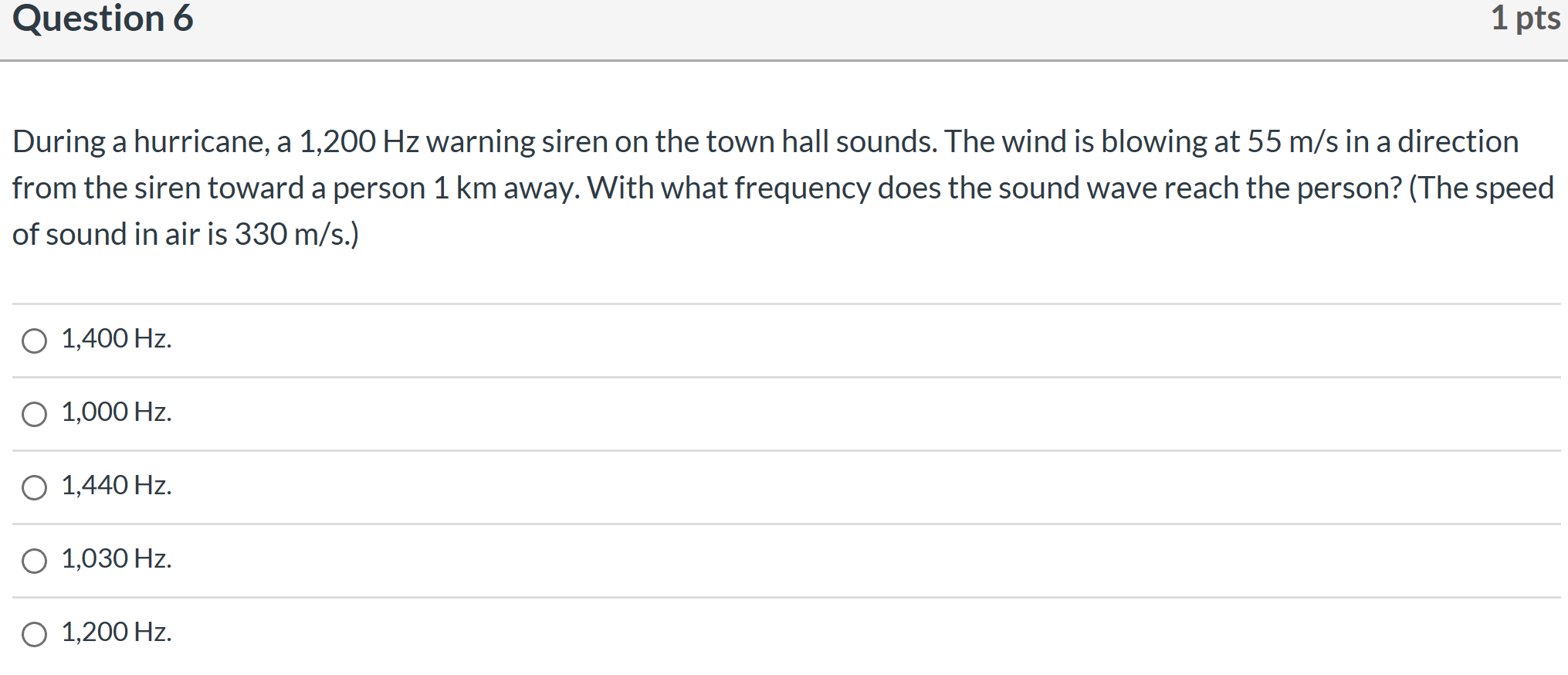This screenshot has height=675, width=1568.
Task: Select the 1,000 Hz radio button
Action: click(34, 414)
